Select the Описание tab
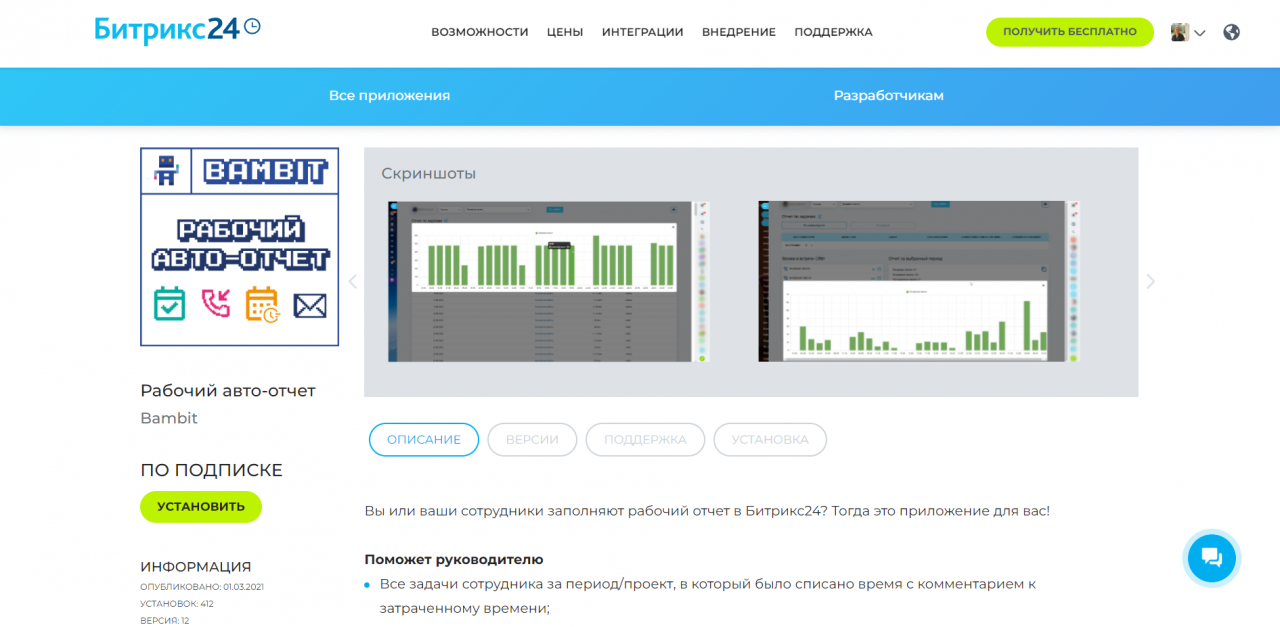This screenshot has width=1280, height=627. [x=424, y=439]
